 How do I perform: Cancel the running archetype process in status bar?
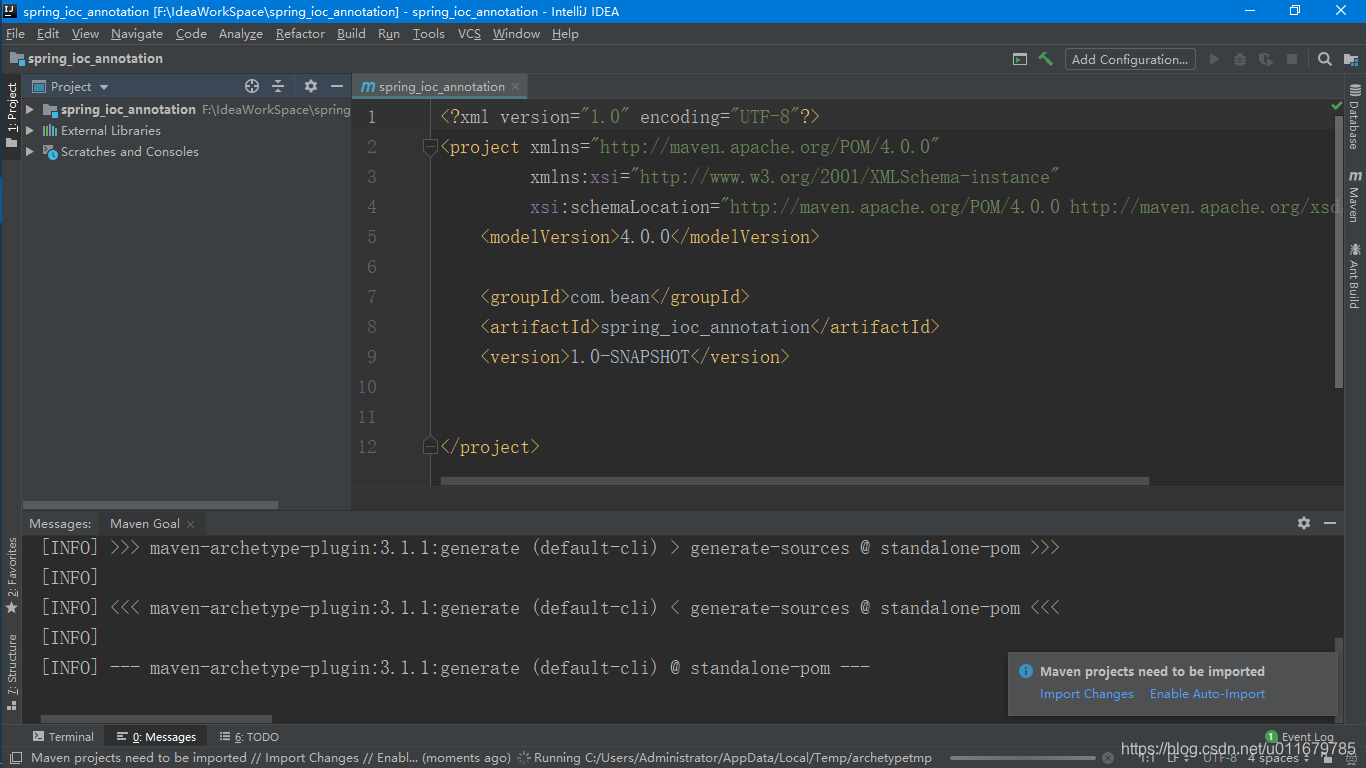(x=1107, y=758)
